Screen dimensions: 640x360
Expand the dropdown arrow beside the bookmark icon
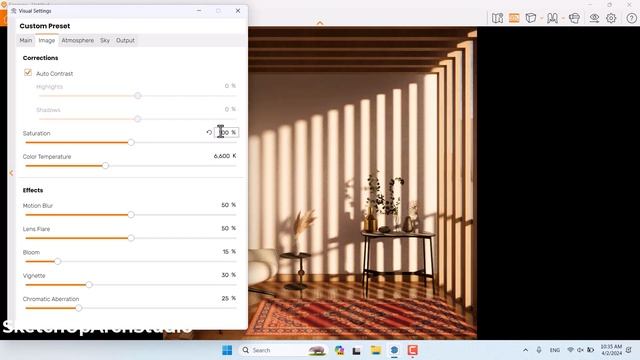coord(563,18)
